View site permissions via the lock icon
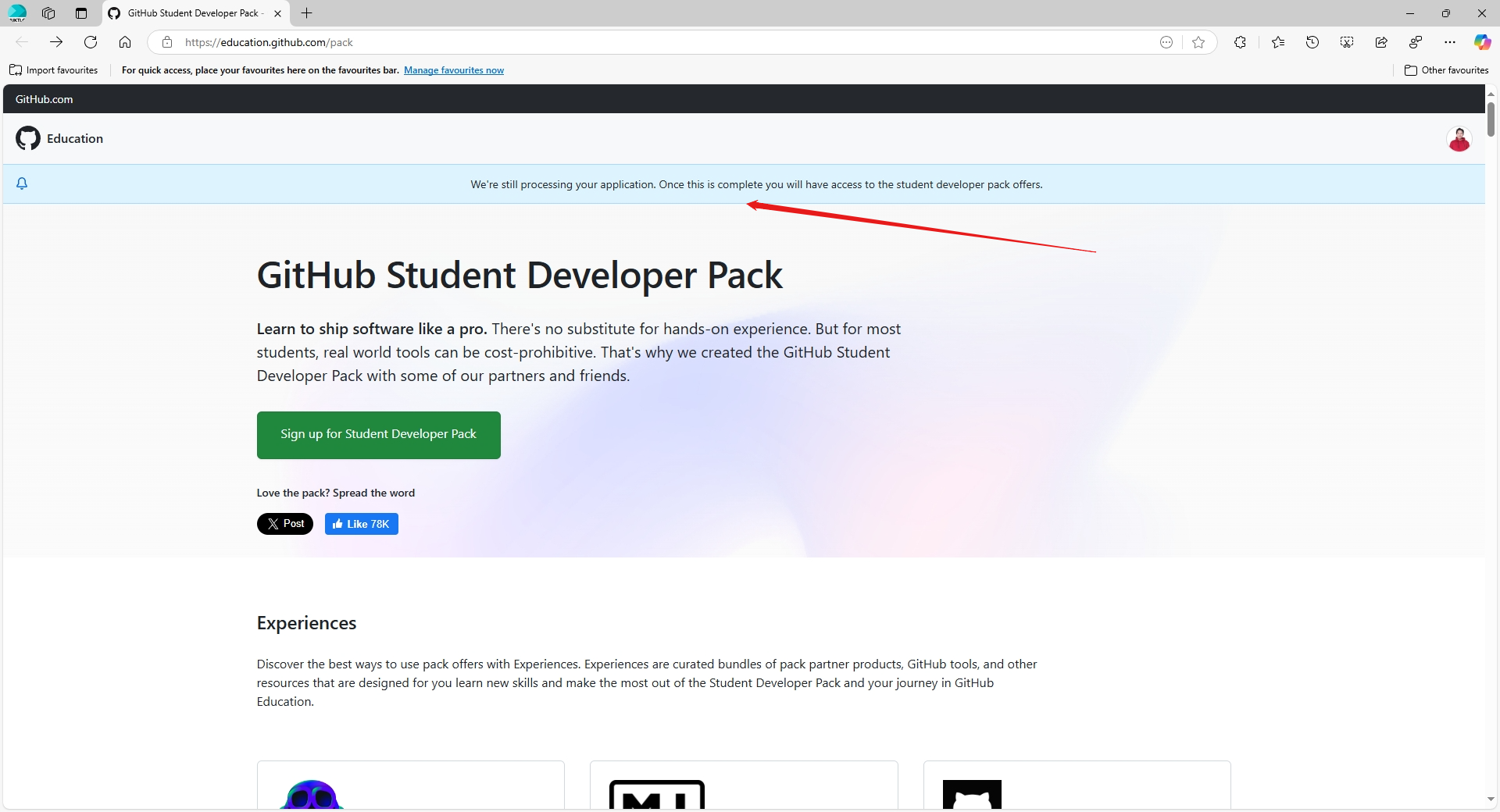Screen dimensions: 1500x812 (x=166, y=42)
